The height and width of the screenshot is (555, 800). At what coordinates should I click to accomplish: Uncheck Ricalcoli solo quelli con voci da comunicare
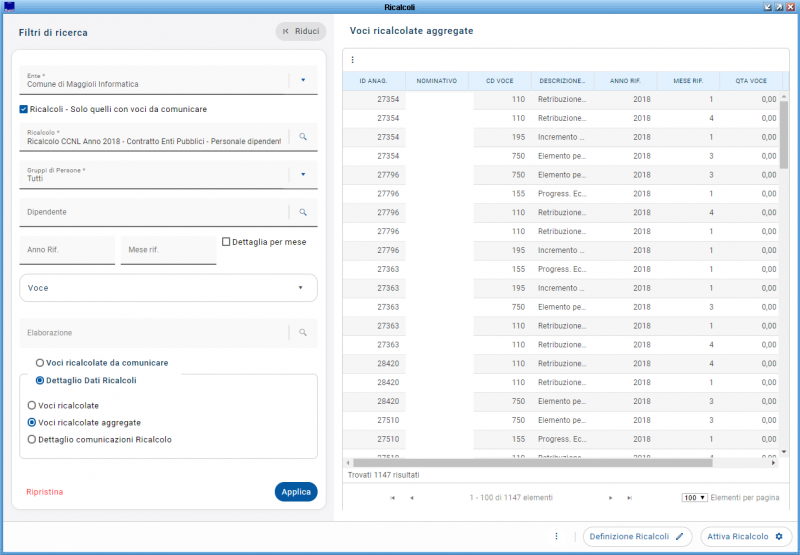coord(24,109)
